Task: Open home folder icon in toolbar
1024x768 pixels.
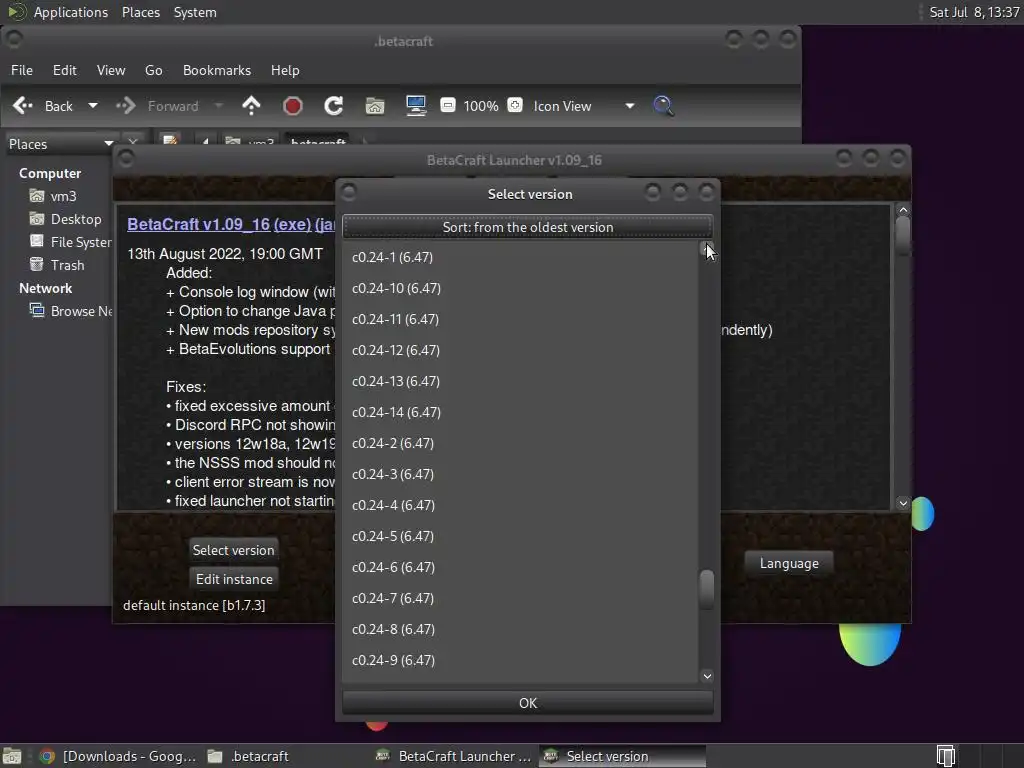Action: 375,106
